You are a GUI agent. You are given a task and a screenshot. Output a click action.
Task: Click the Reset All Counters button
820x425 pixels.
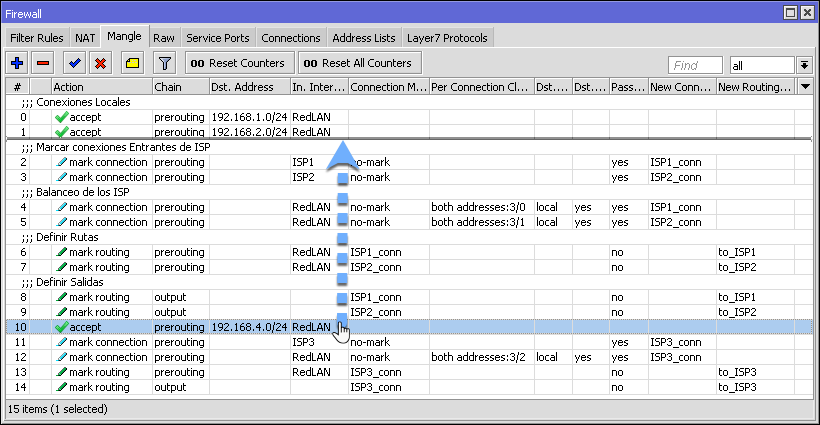[360, 63]
